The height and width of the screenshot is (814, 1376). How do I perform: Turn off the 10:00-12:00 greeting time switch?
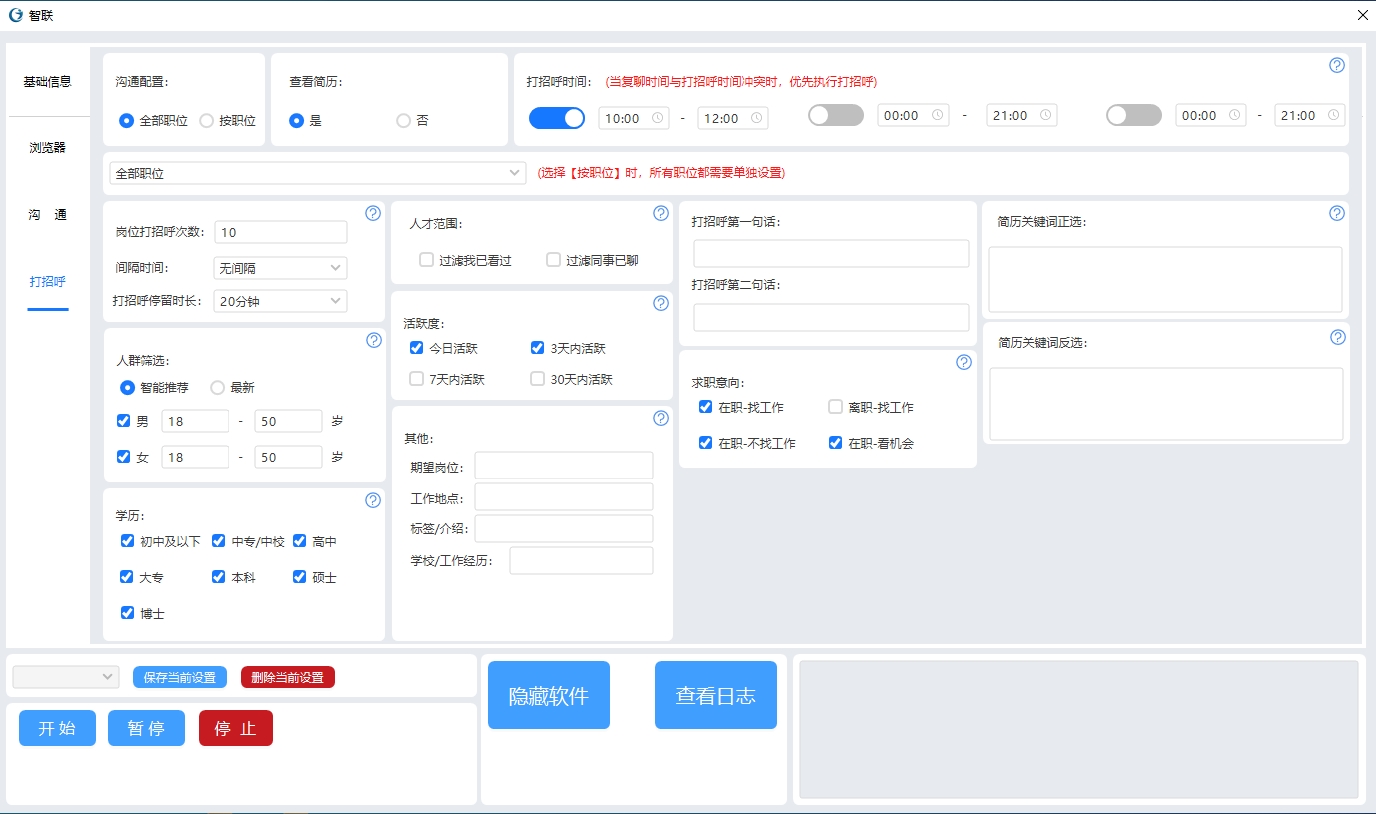[x=557, y=118]
